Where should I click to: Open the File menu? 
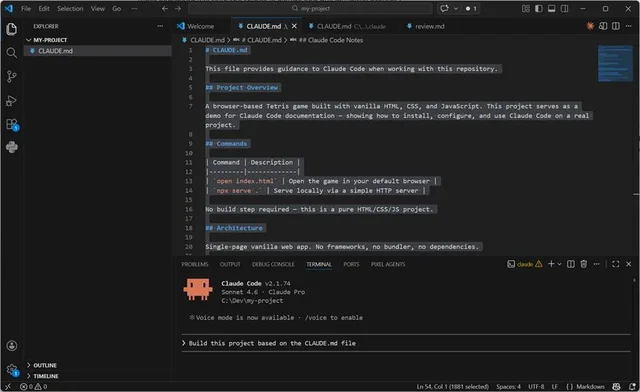click(x=26, y=9)
